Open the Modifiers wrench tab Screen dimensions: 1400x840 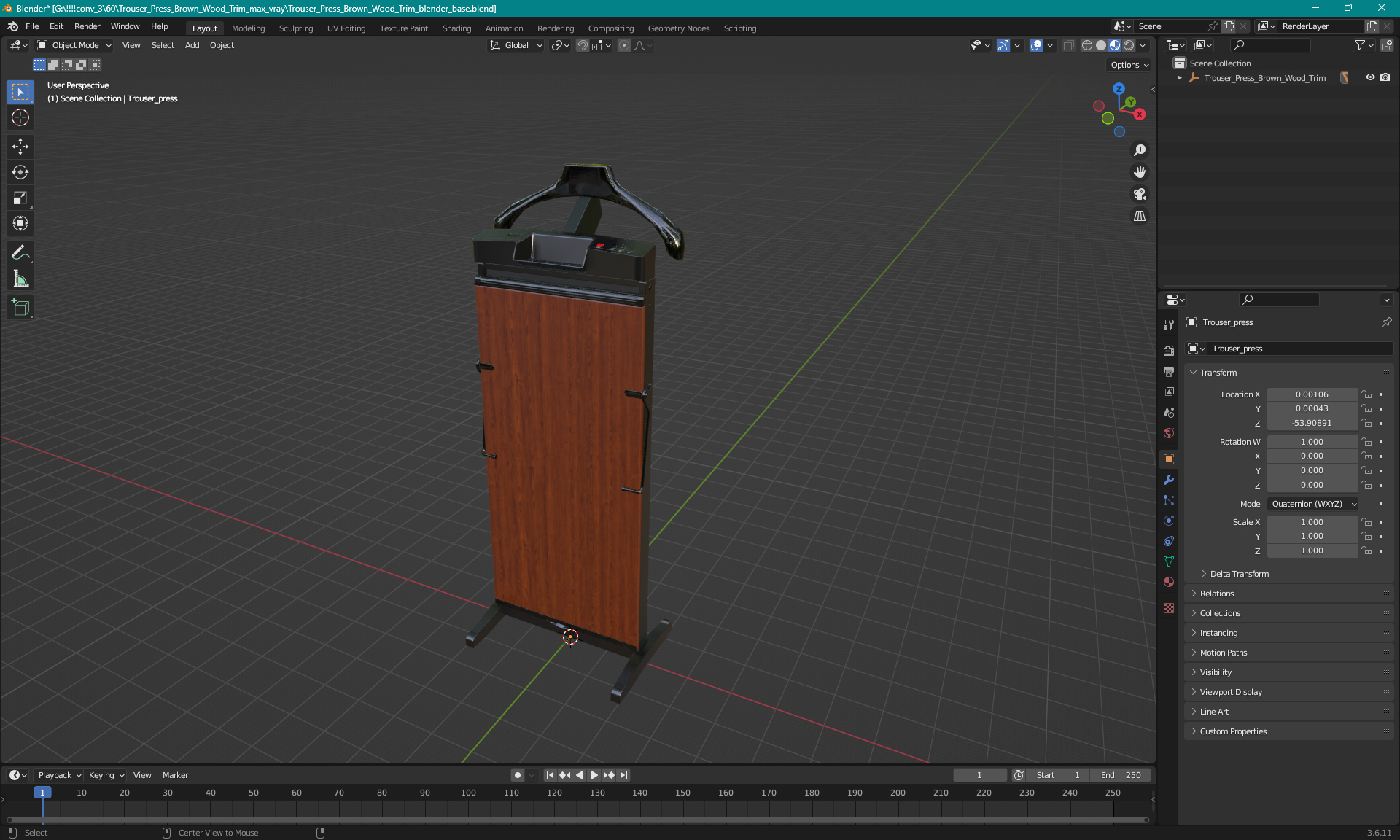click(1169, 480)
